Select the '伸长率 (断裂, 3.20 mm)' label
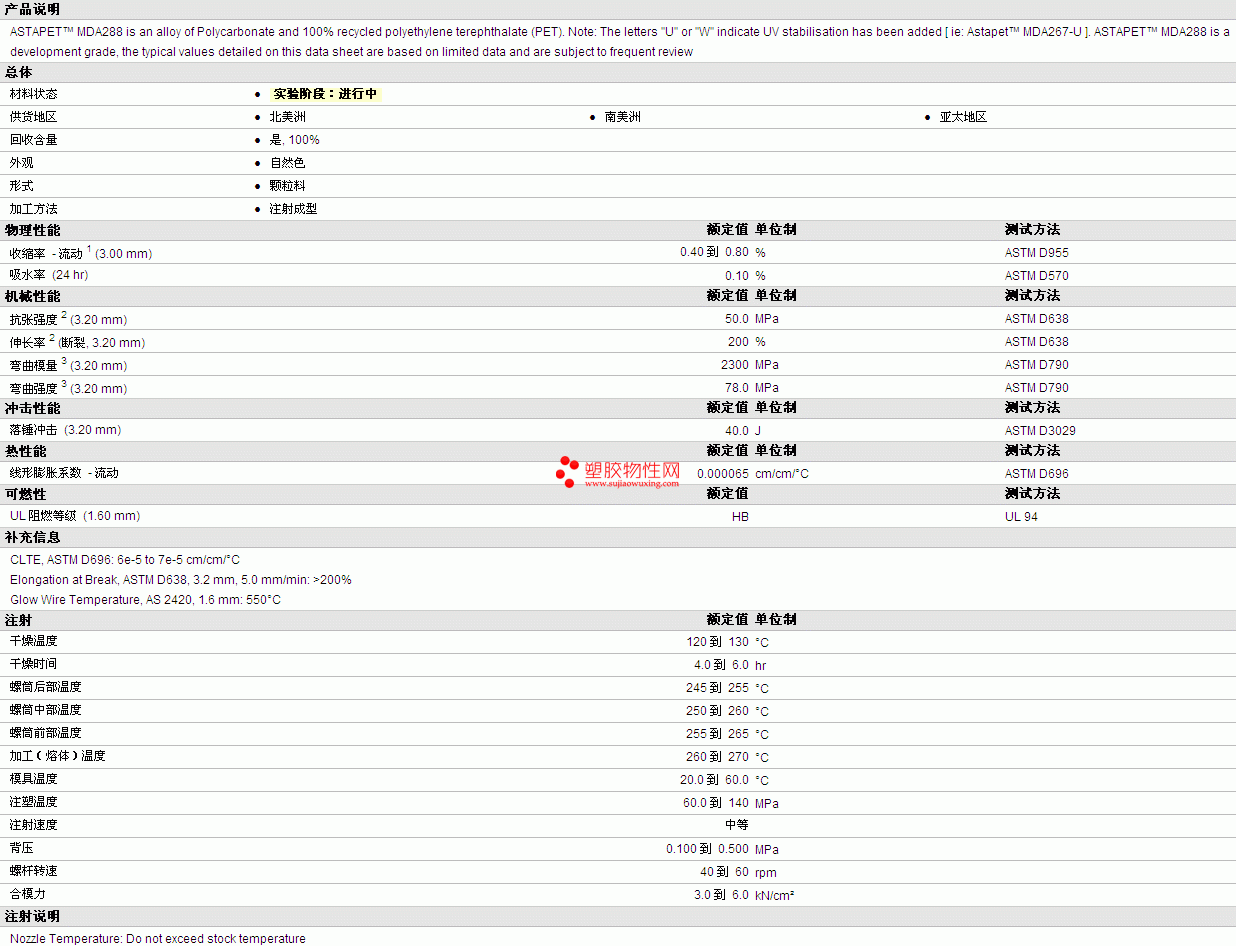Image resolution: width=1236 pixels, height=946 pixels. (x=77, y=342)
